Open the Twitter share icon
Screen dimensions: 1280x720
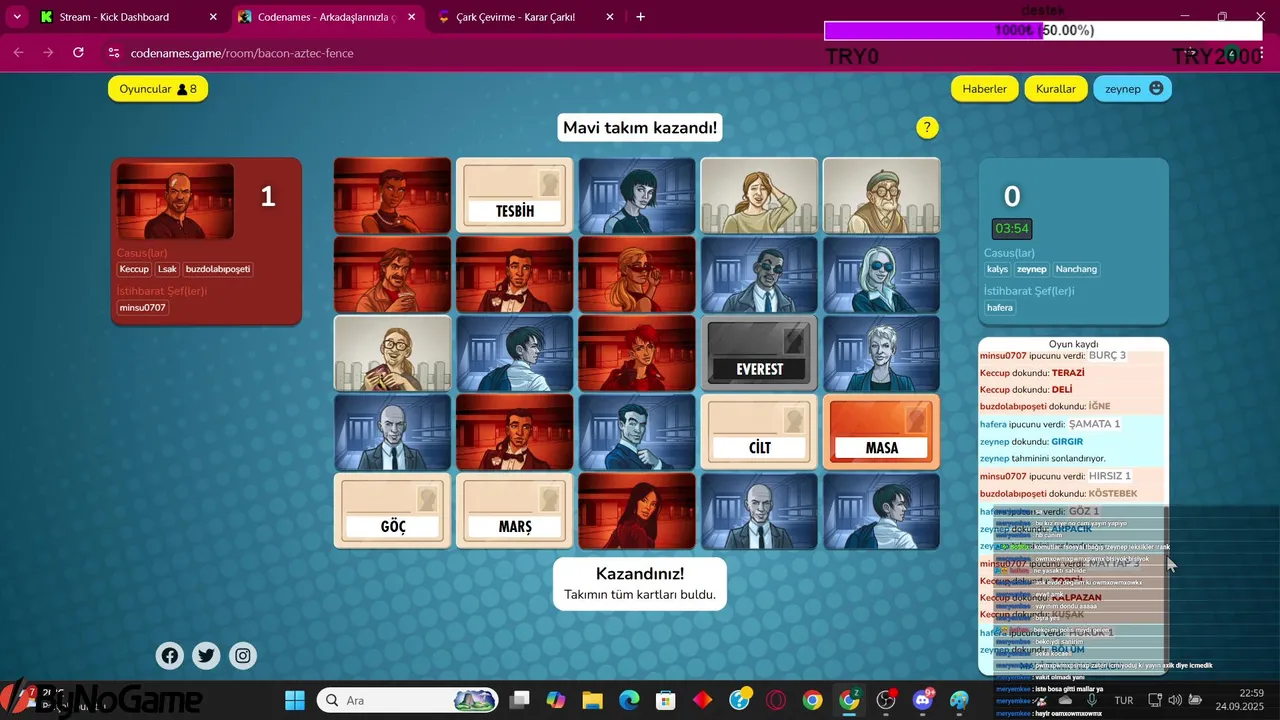pyautogui.click(x=206, y=656)
